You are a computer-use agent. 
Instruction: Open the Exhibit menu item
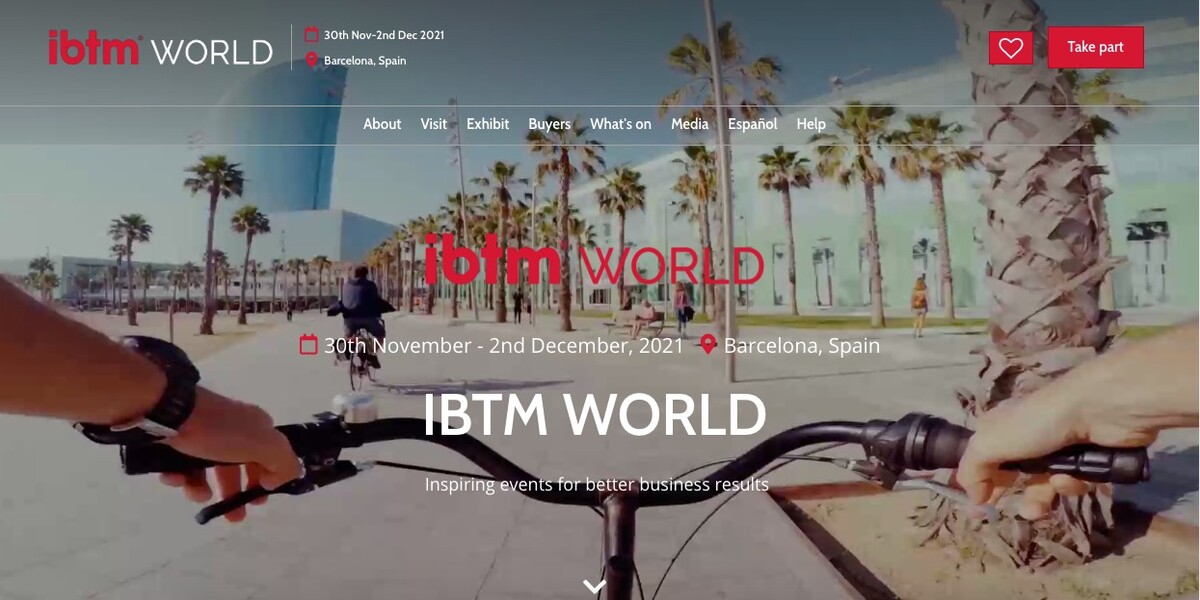click(x=488, y=124)
